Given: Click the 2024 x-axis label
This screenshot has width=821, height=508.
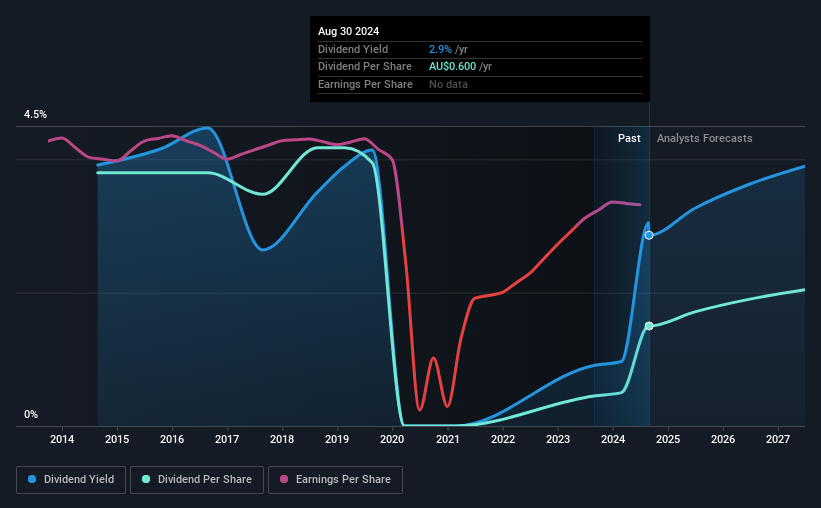Looking at the screenshot, I should [x=613, y=439].
